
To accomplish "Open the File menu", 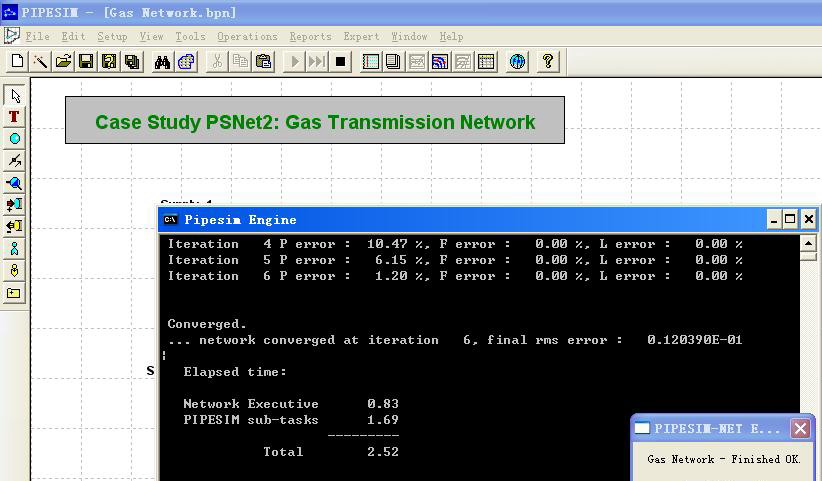I will coord(37,36).
